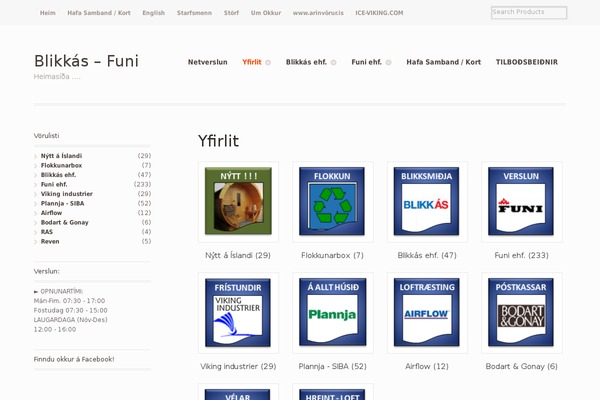The width and height of the screenshot is (600, 400).
Task: Open the Netverslun main menu item
Action: pyautogui.click(x=208, y=62)
